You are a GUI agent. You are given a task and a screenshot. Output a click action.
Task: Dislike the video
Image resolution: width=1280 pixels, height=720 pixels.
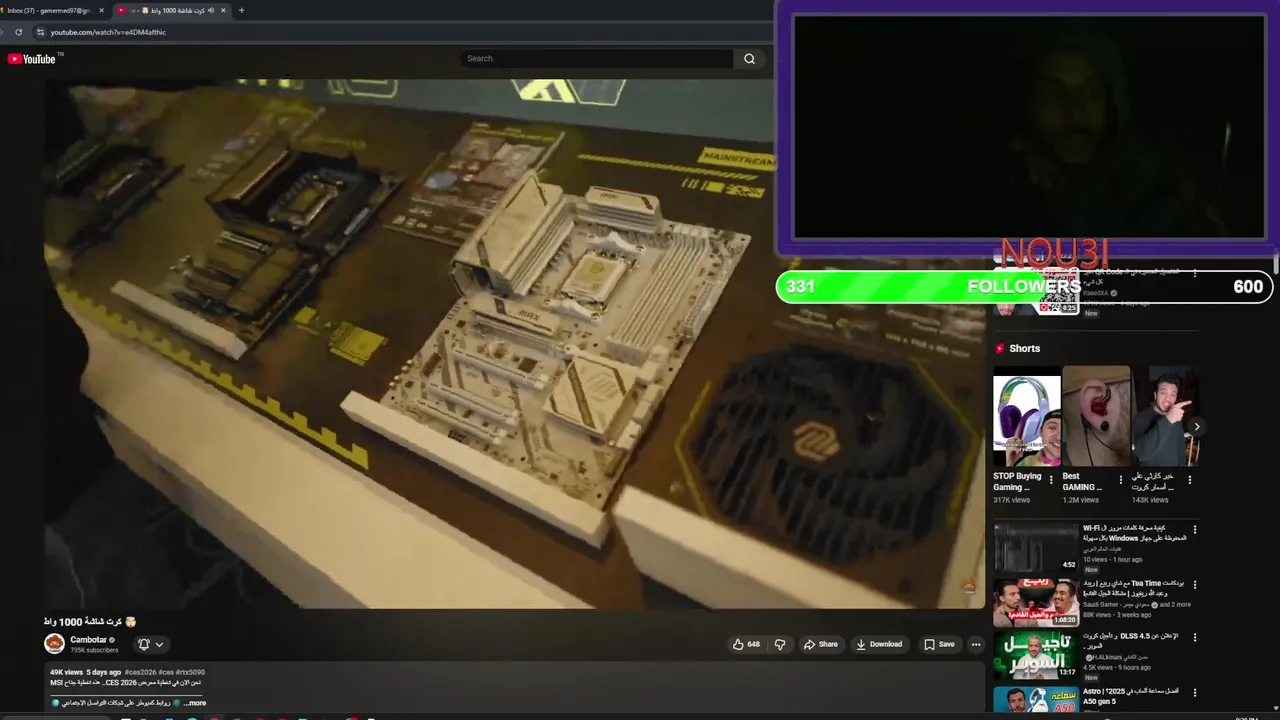tap(780, 645)
